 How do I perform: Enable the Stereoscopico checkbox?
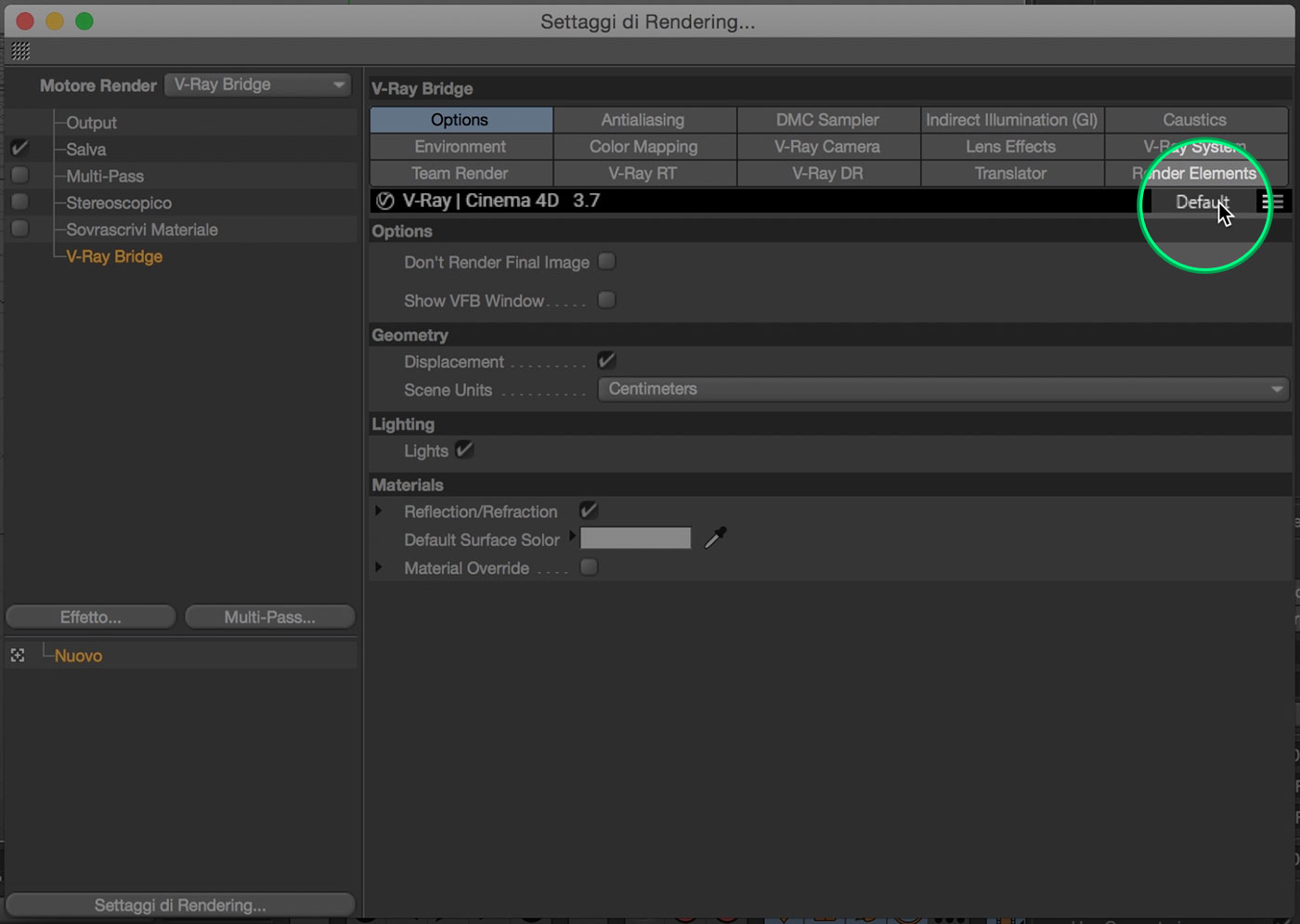coord(19,202)
